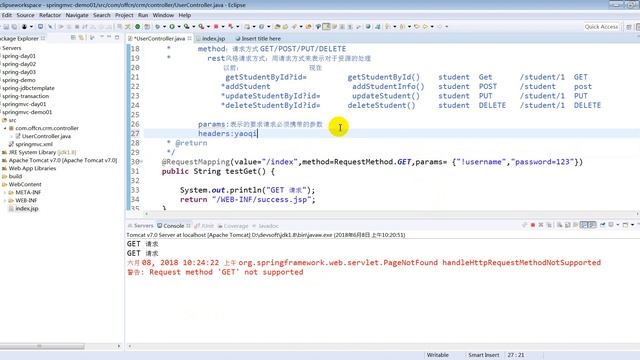Expand the WEB-INF folder node
This screenshot has height=360, width=640.
click(5, 200)
